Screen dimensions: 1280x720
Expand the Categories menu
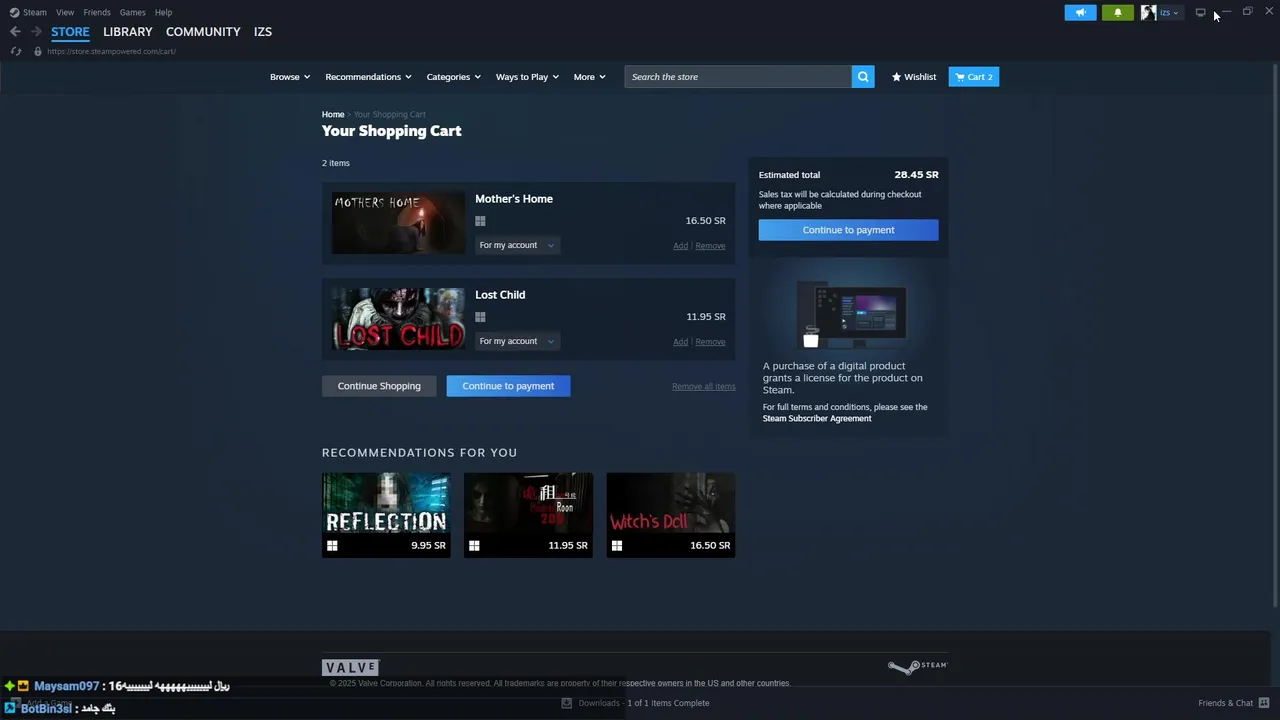(454, 77)
